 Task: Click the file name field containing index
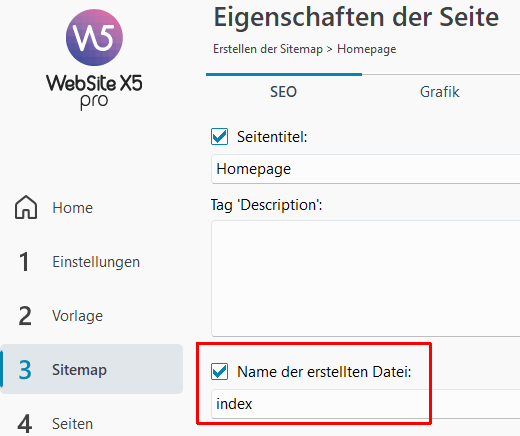click(x=365, y=404)
